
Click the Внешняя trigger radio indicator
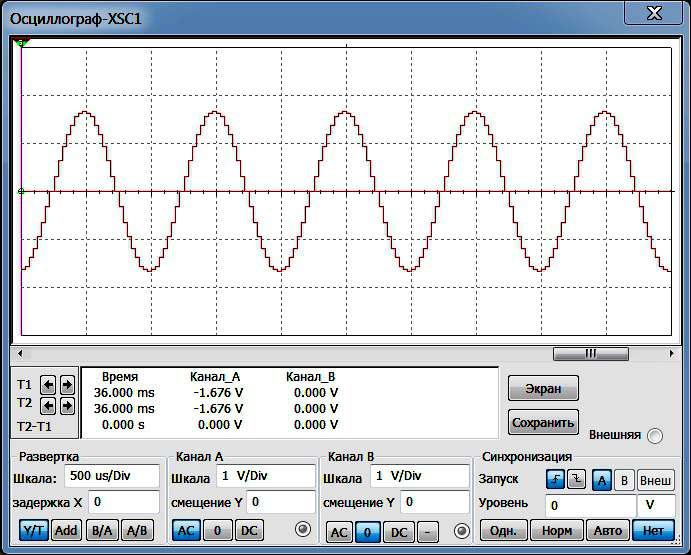(655, 436)
